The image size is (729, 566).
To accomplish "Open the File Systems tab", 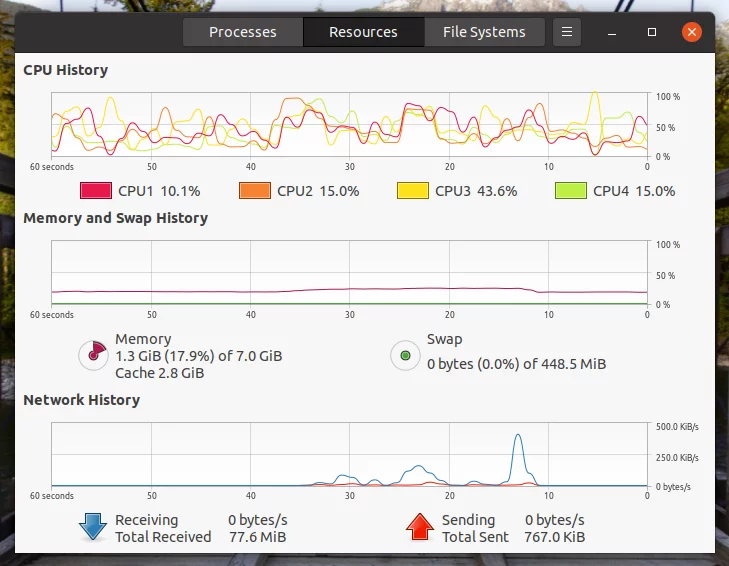I will pos(484,32).
